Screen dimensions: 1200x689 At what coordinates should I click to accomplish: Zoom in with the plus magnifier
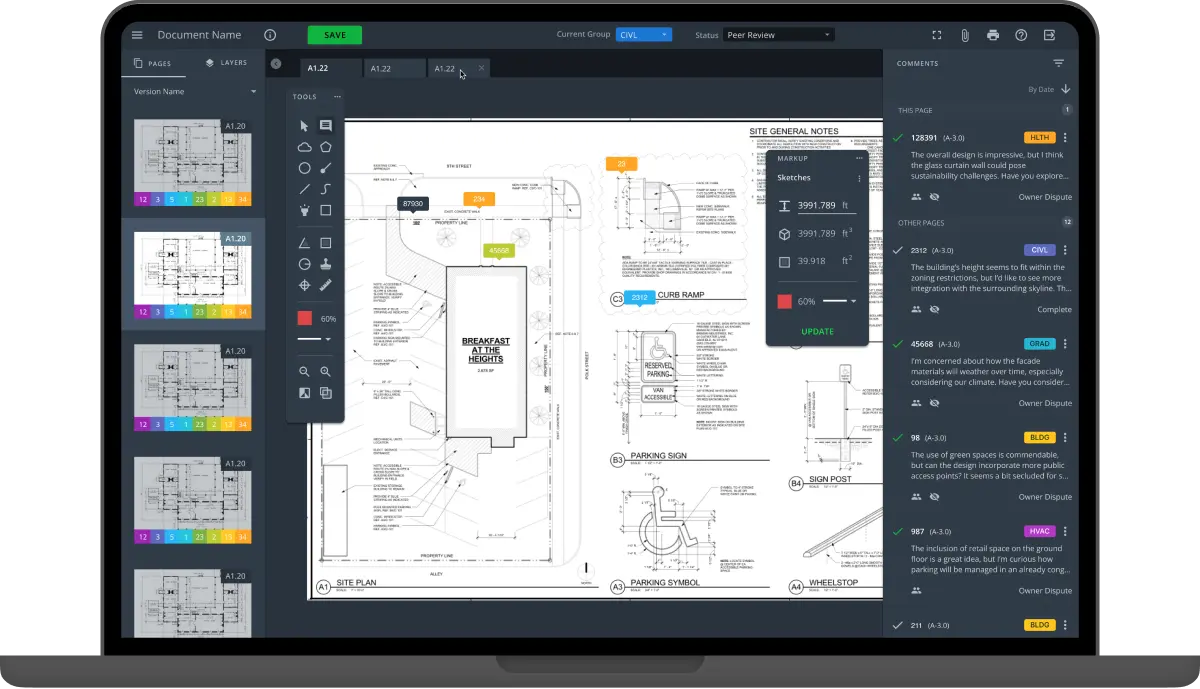pyautogui.click(x=326, y=372)
